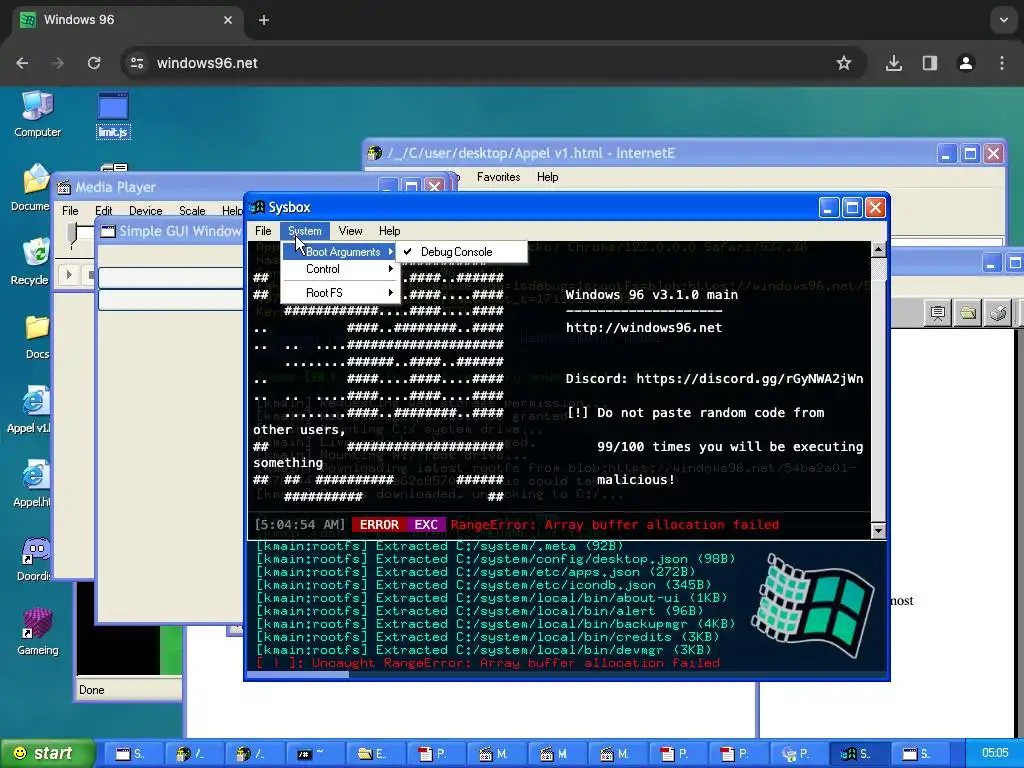Click the EXC badge in log line
The image size is (1024, 768).
click(x=426, y=525)
